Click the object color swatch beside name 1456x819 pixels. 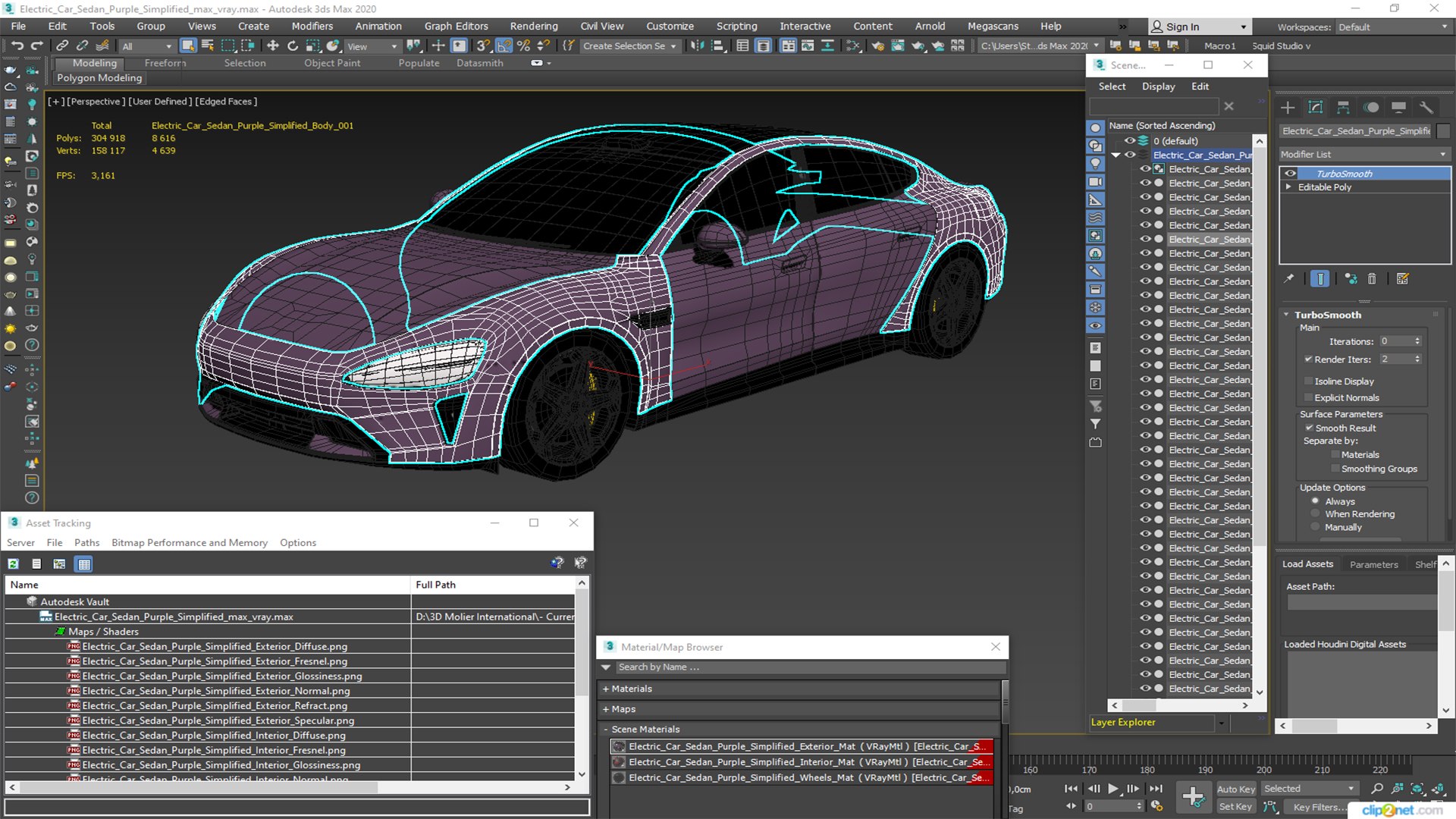coord(1443,131)
